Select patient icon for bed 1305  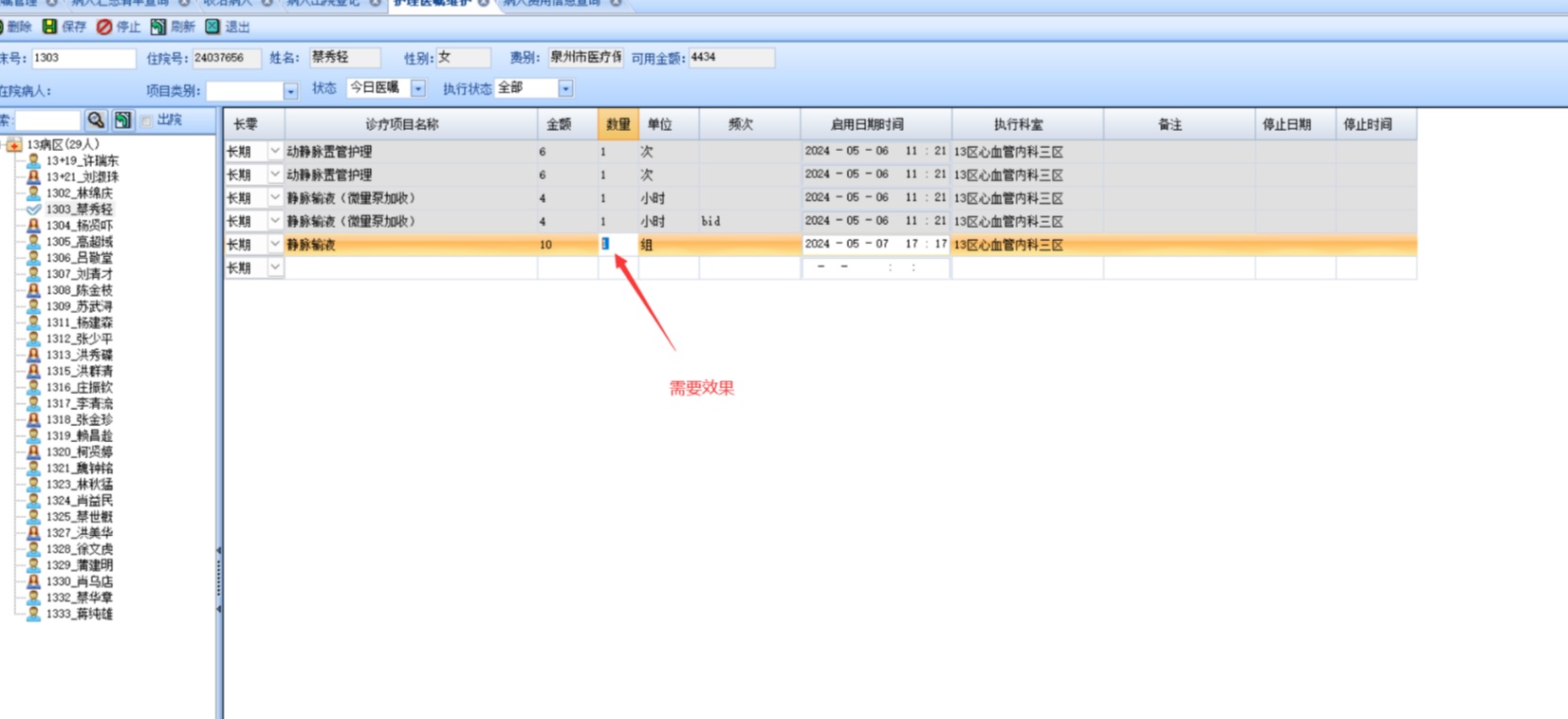[x=33, y=241]
